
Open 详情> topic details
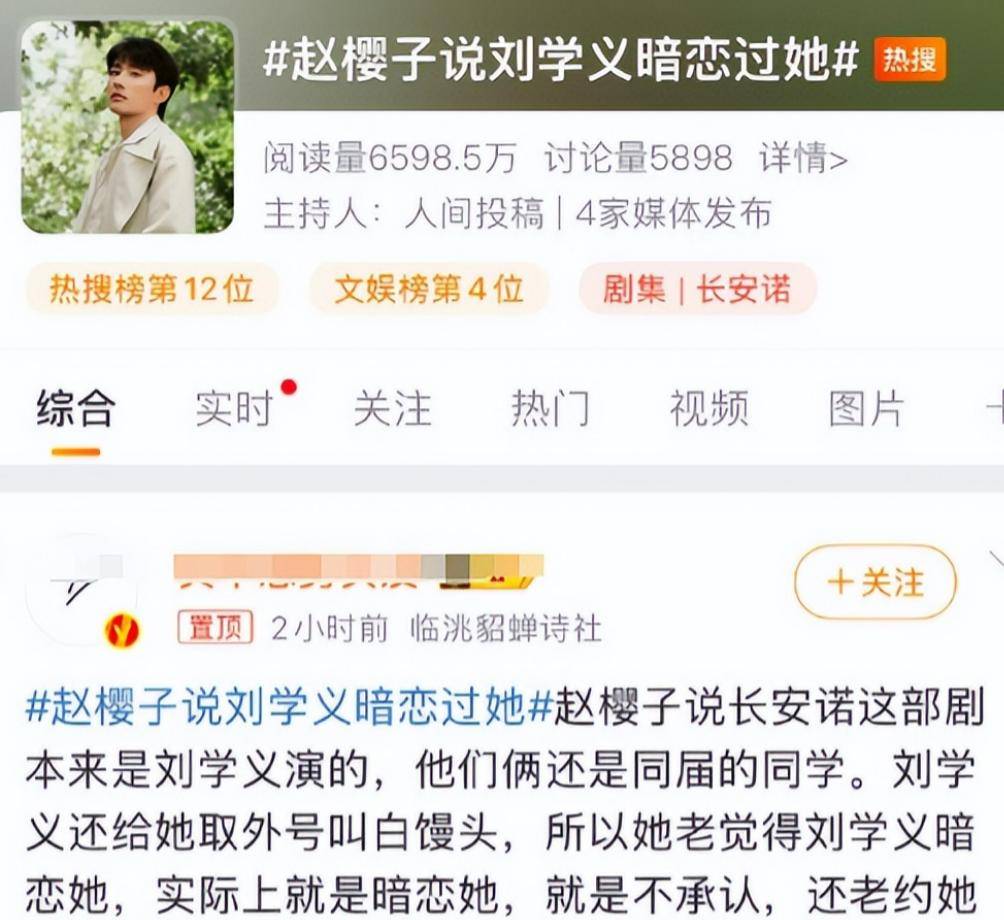[x=804, y=158]
